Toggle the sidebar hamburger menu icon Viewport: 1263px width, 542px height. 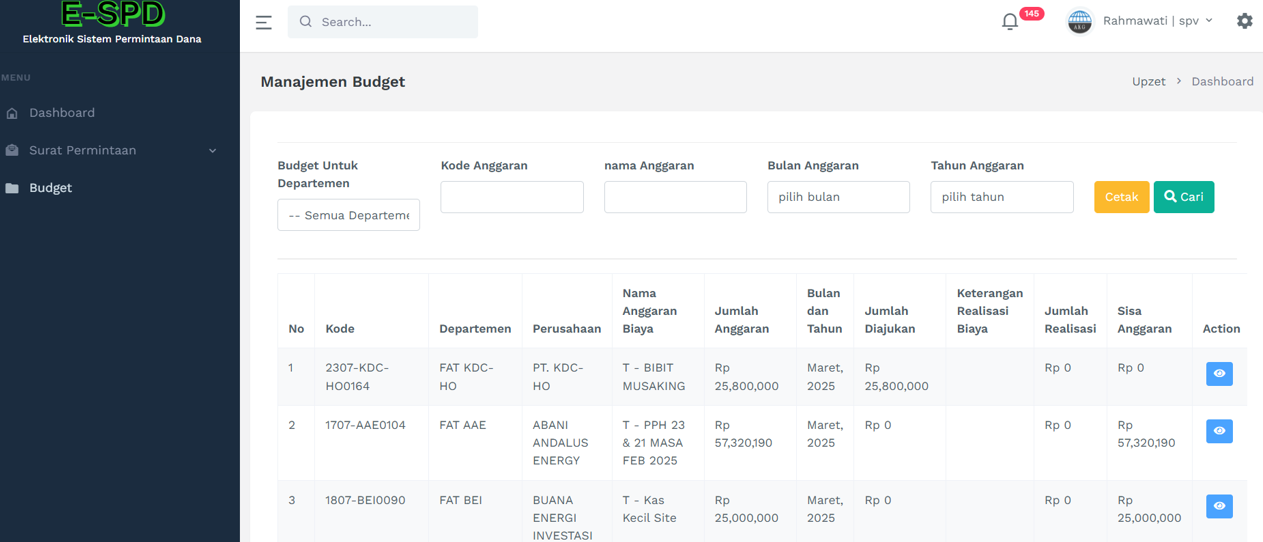point(263,22)
